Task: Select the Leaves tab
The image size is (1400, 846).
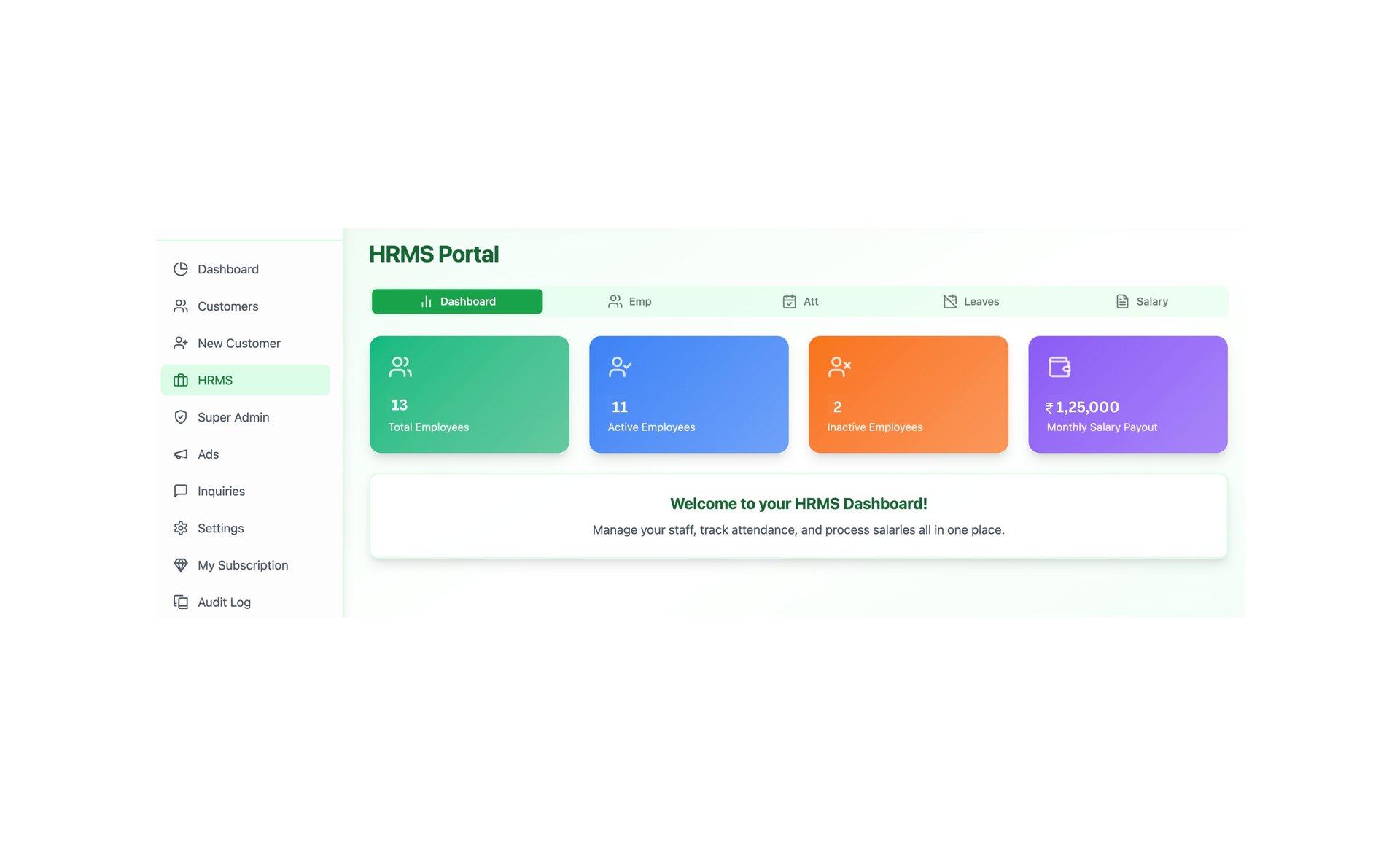Action: [x=971, y=301]
